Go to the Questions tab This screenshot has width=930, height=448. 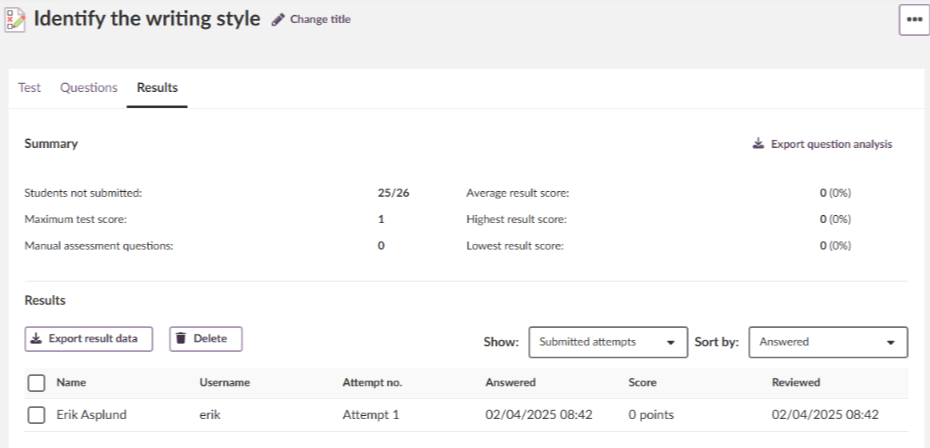[x=89, y=88]
